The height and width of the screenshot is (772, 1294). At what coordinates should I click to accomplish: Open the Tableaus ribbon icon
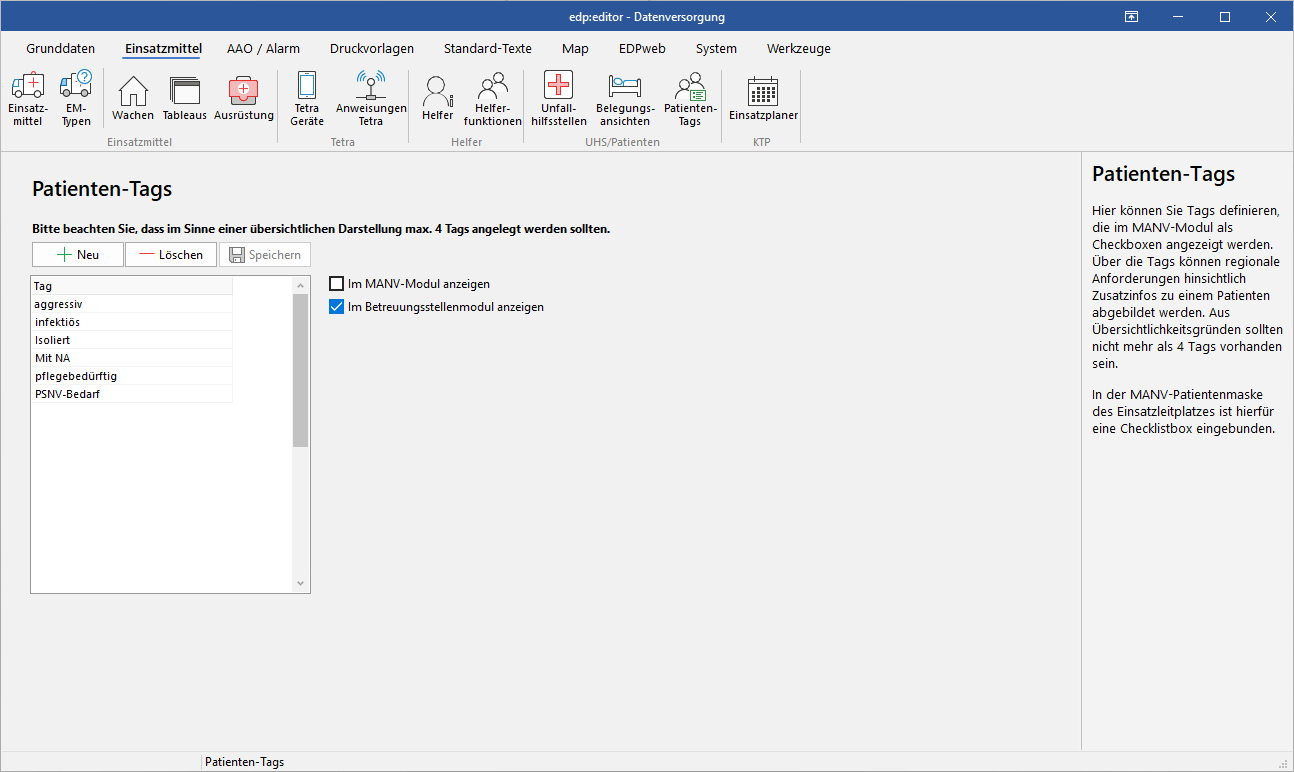pos(185,93)
